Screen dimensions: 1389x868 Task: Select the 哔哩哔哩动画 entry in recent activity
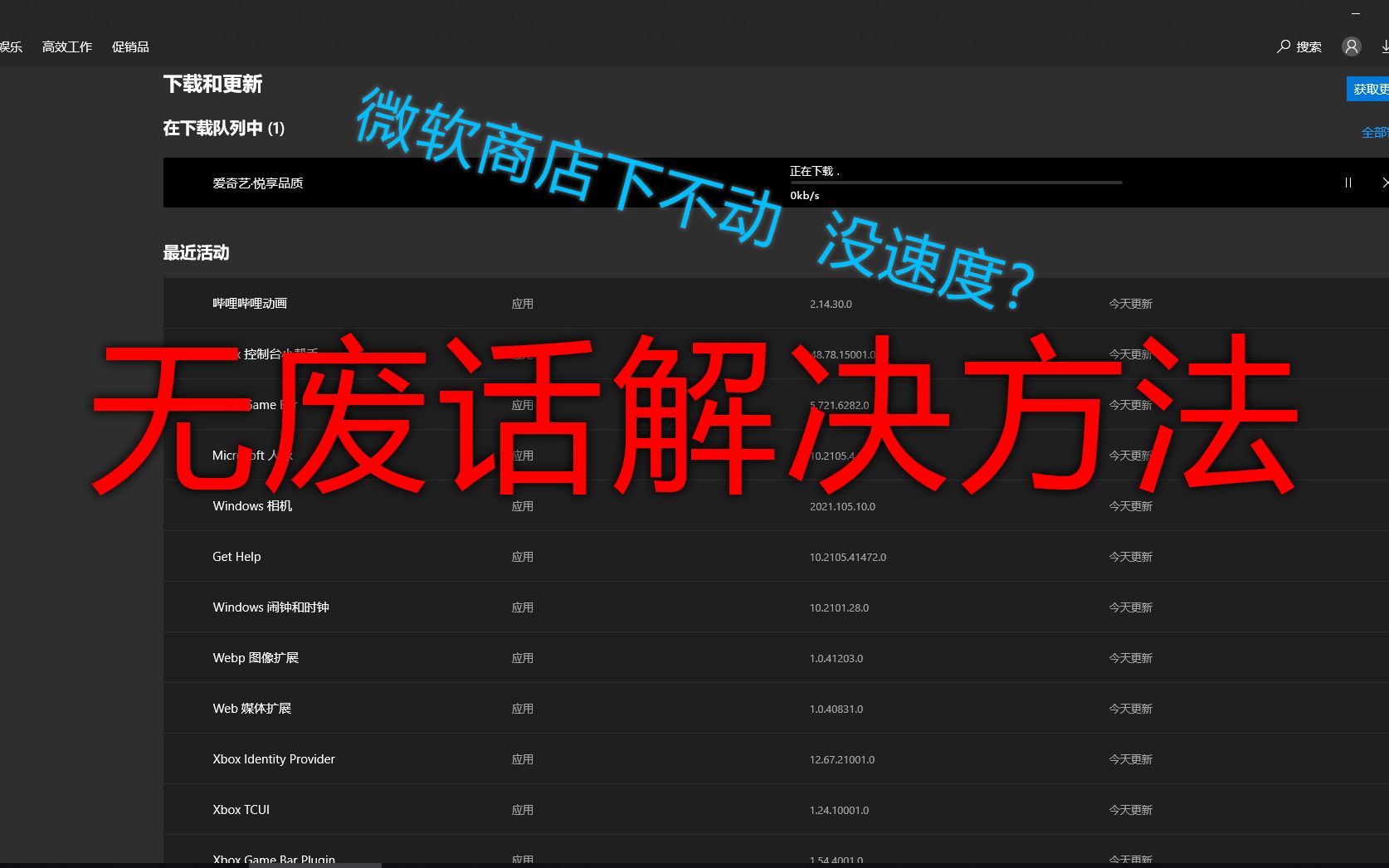[x=249, y=303]
